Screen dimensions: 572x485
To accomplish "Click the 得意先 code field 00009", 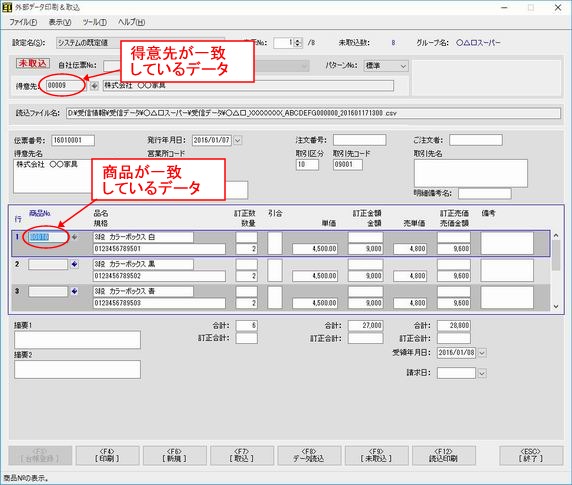I will point(65,86).
